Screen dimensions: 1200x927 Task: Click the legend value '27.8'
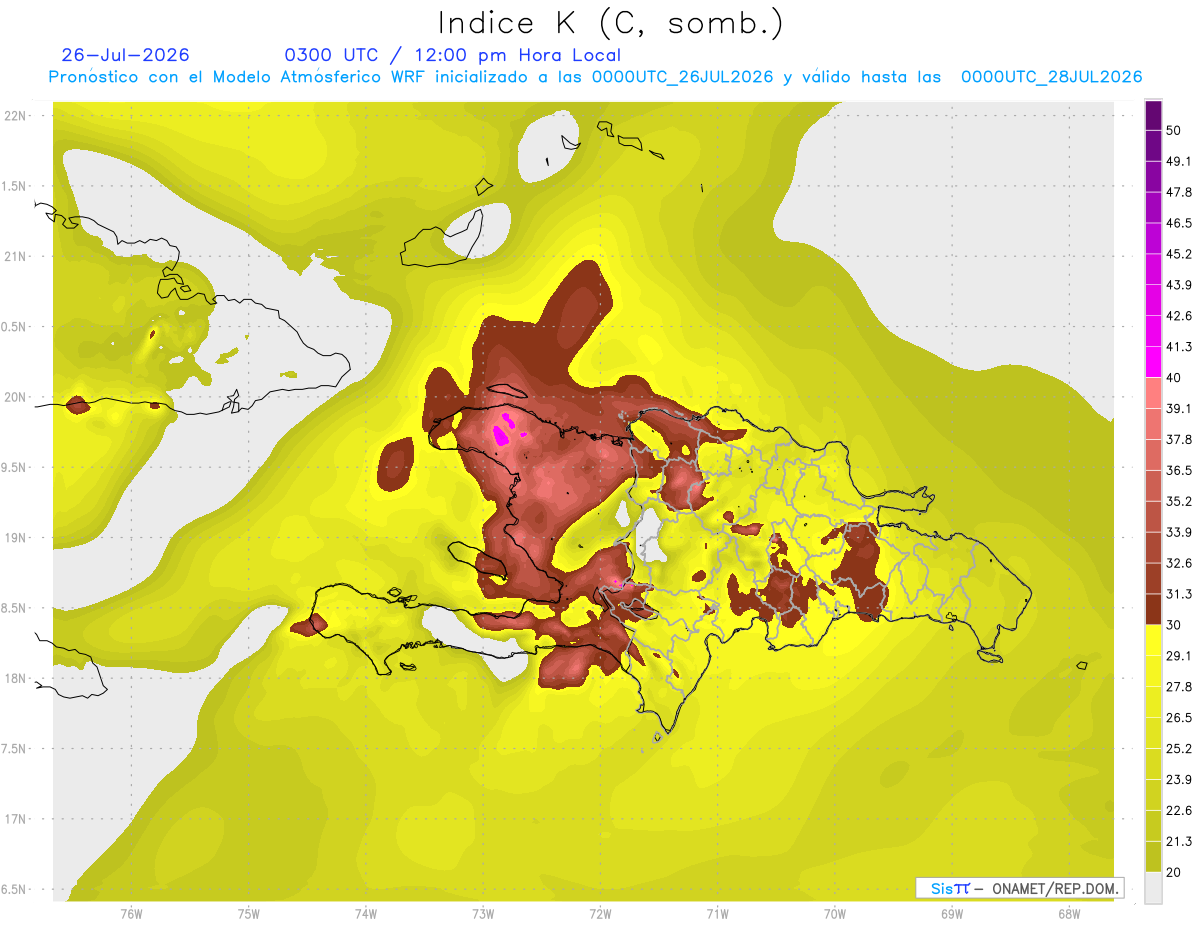[x=1179, y=687]
